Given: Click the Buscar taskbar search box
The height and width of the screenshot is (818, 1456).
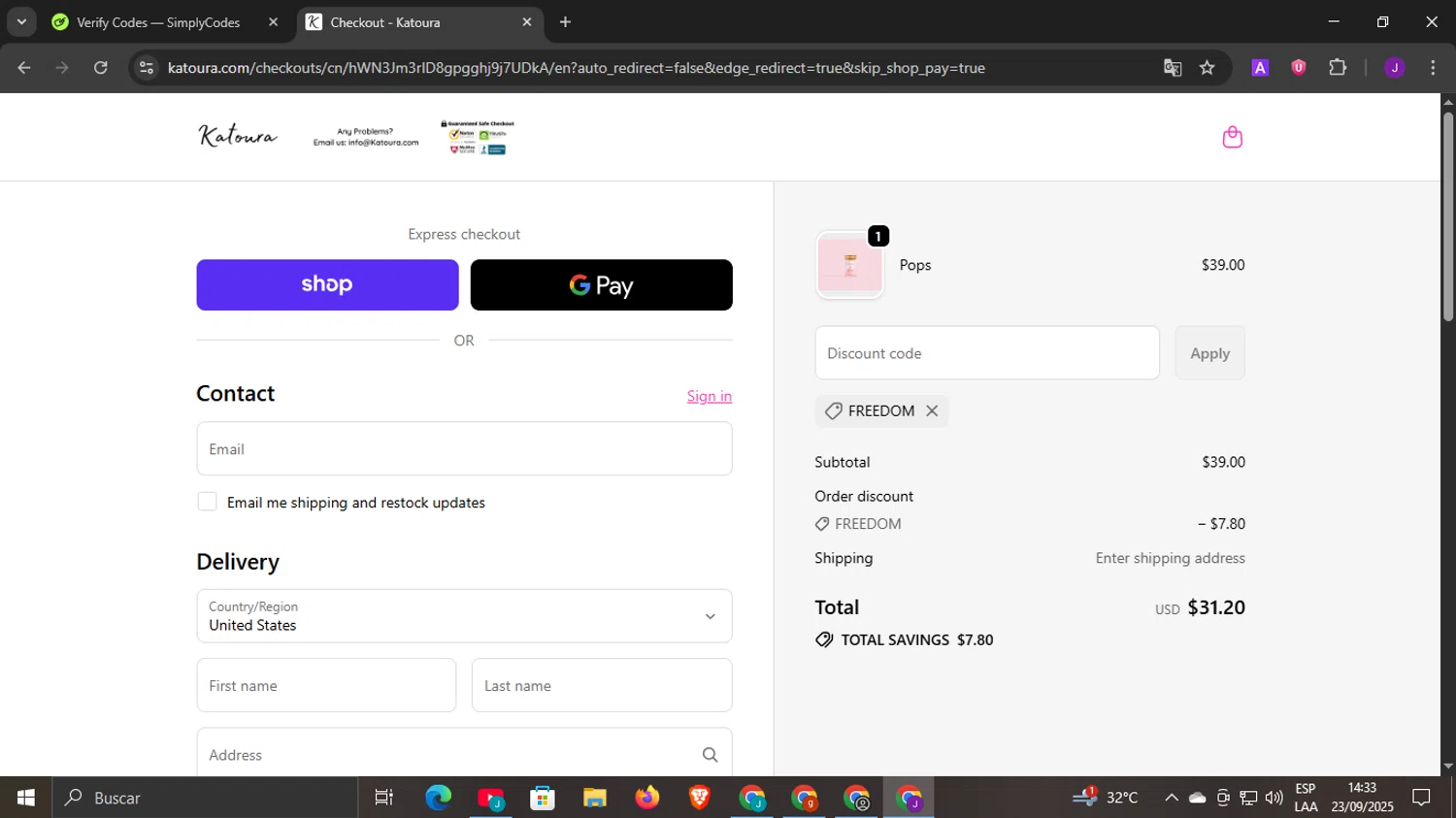Looking at the screenshot, I should 205,798.
